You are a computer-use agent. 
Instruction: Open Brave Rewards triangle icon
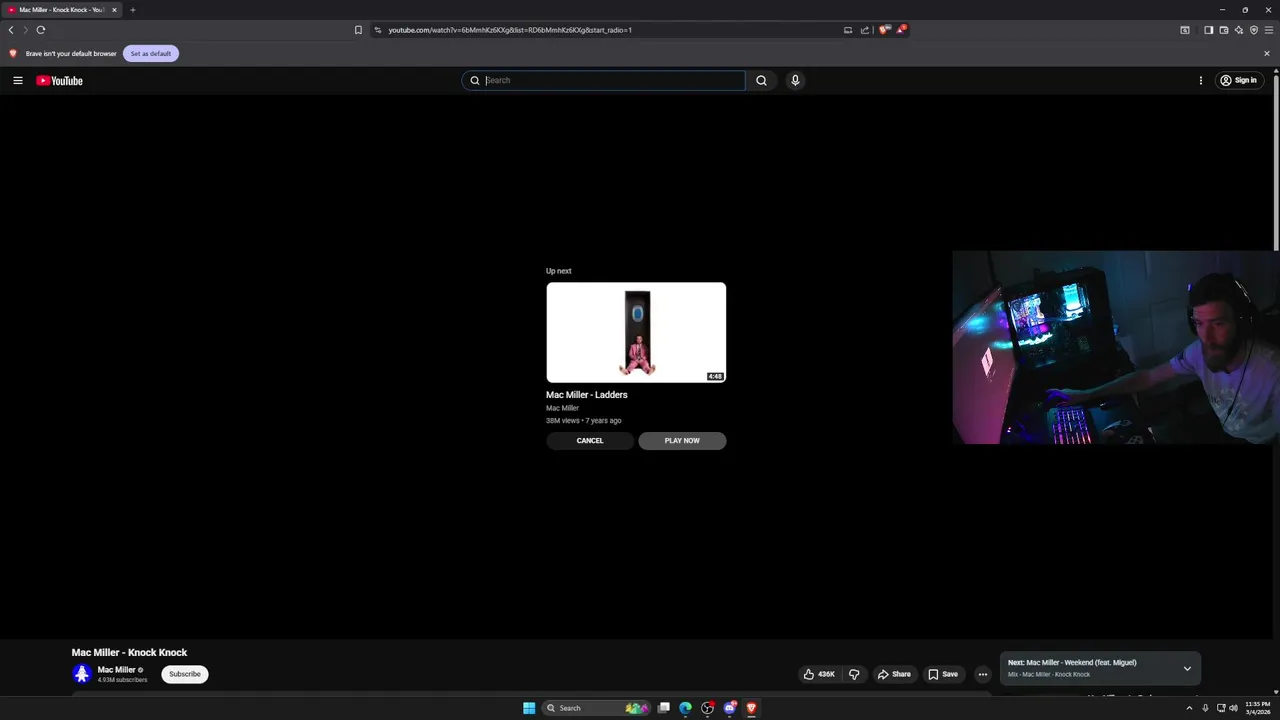[900, 30]
